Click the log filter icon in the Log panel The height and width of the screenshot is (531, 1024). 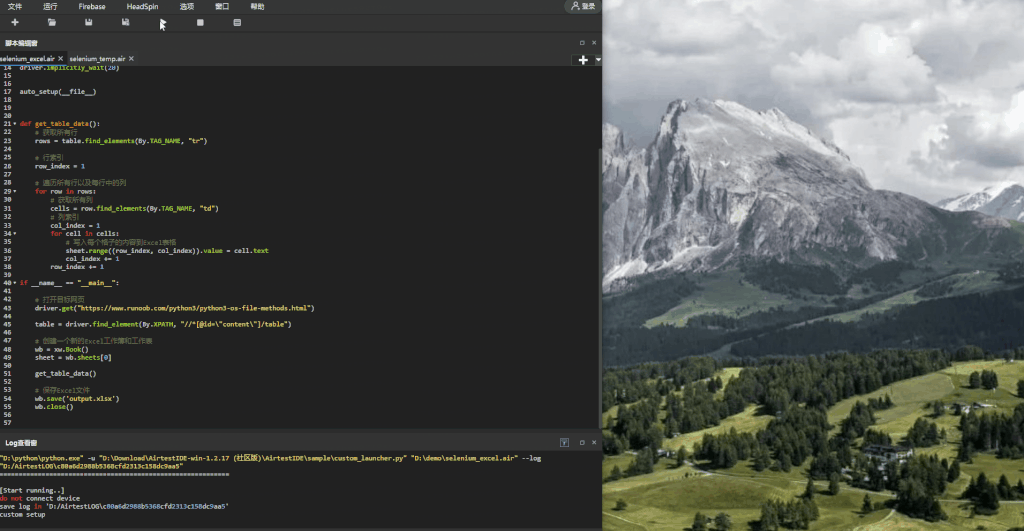click(564, 443)
